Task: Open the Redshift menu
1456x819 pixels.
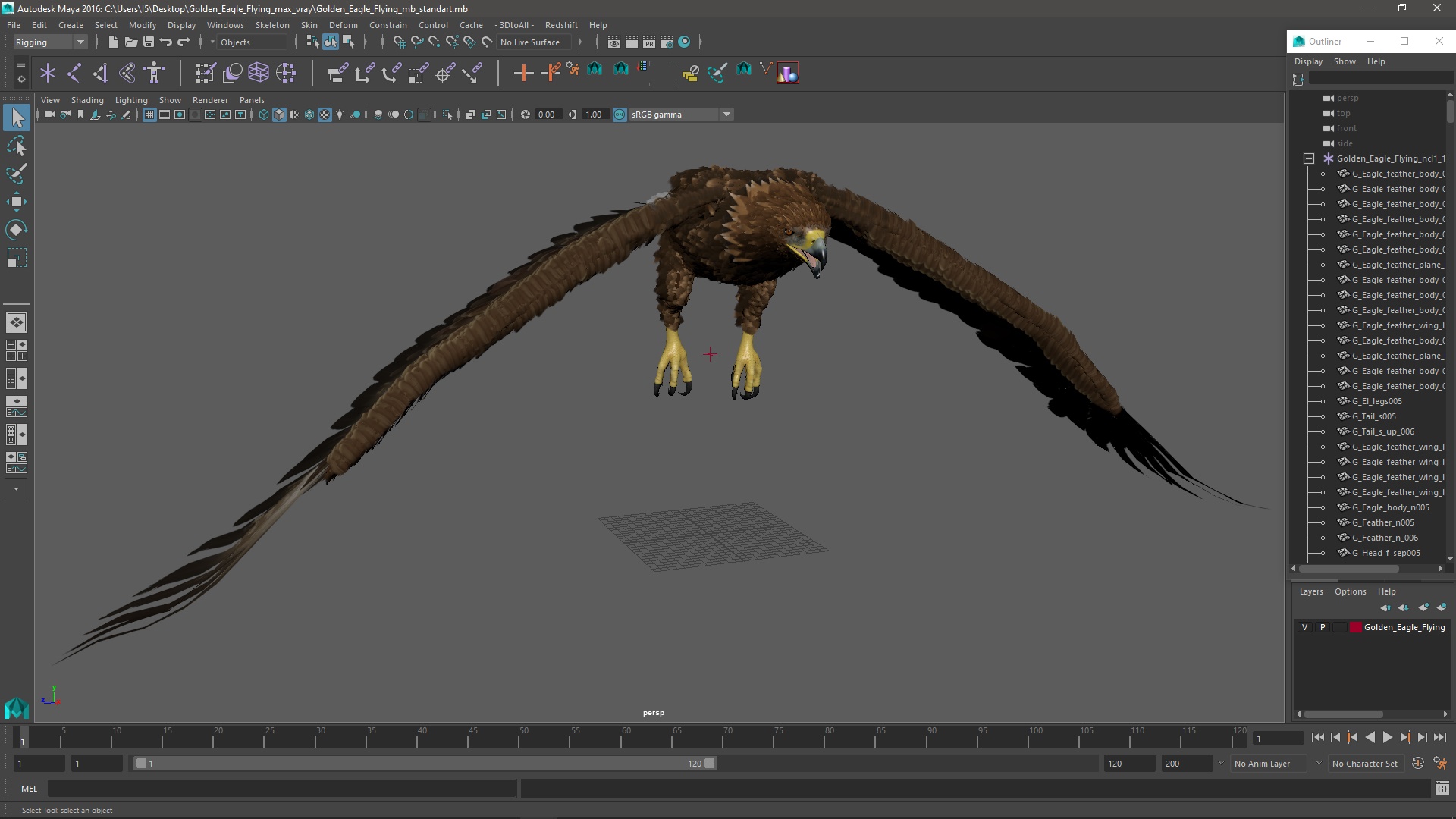Action: (x=561, y=25)
